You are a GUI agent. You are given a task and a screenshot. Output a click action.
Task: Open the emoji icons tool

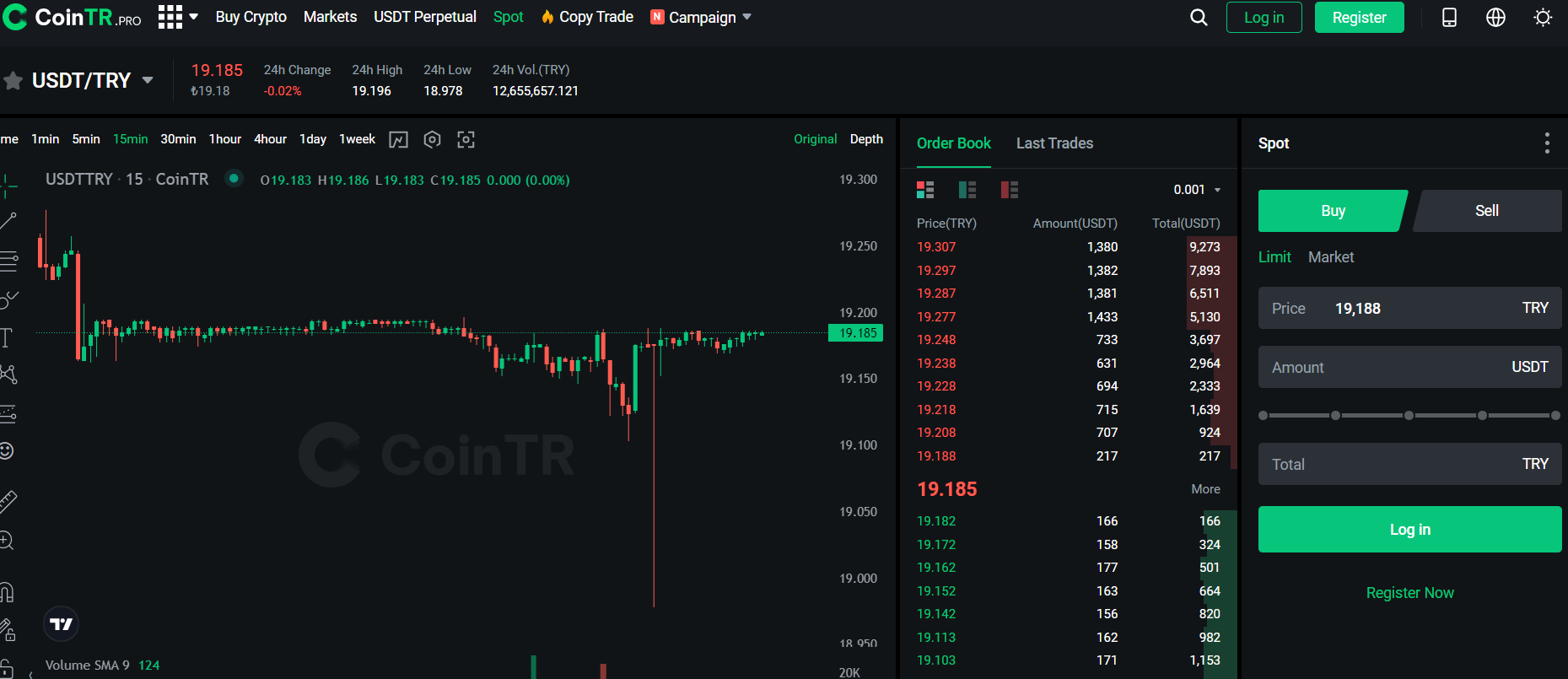coord(7,451)
